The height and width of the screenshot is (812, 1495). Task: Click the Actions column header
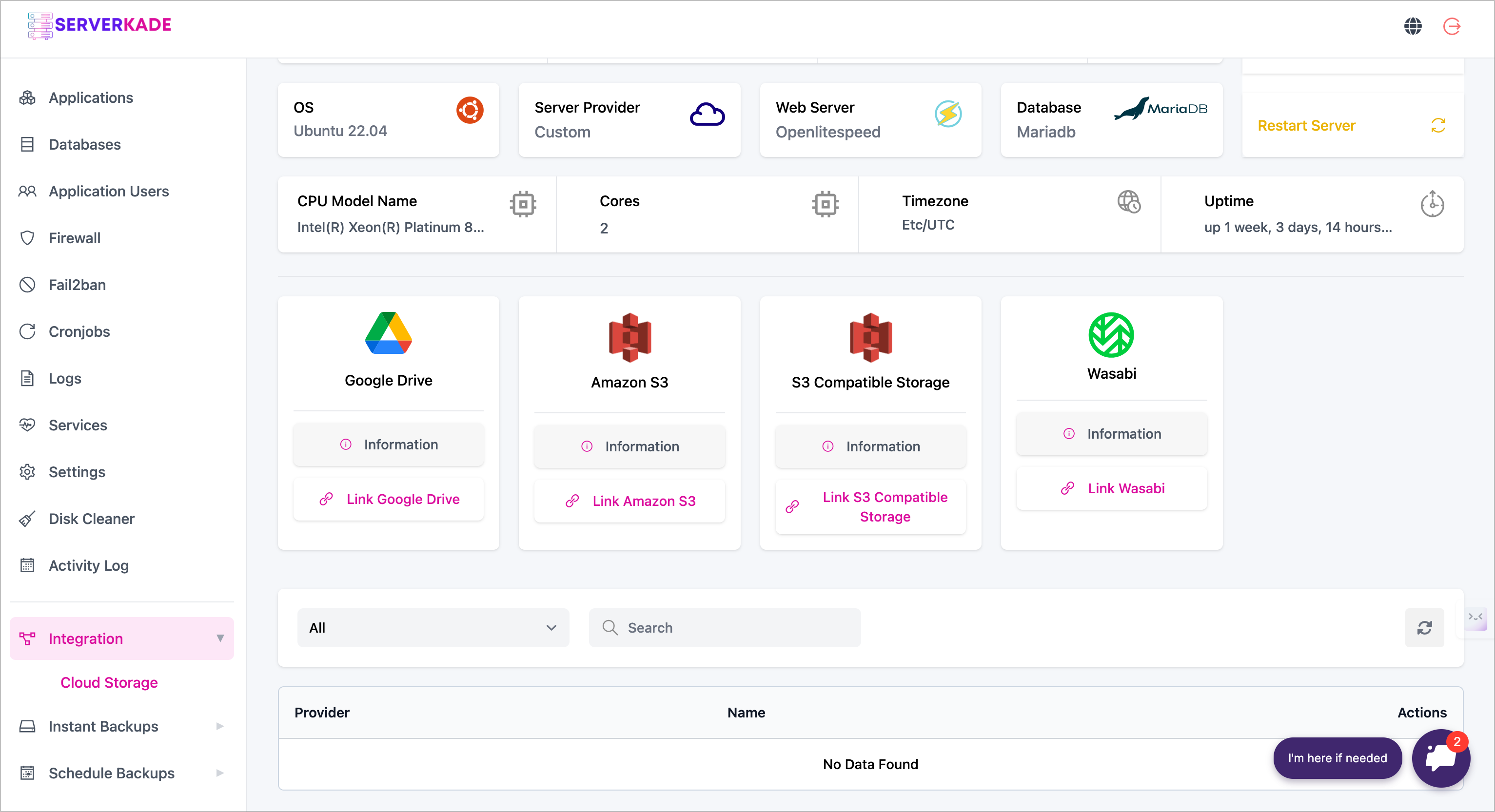click(x=1421, y=712)
